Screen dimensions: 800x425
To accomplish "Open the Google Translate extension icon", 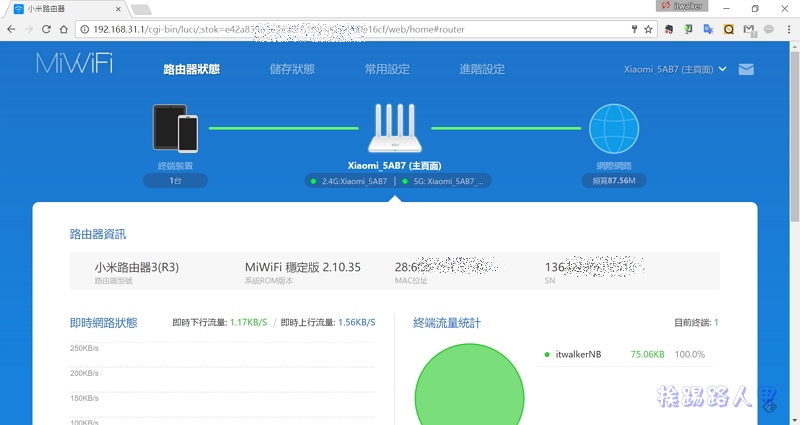I will click(x=708, y=29).
